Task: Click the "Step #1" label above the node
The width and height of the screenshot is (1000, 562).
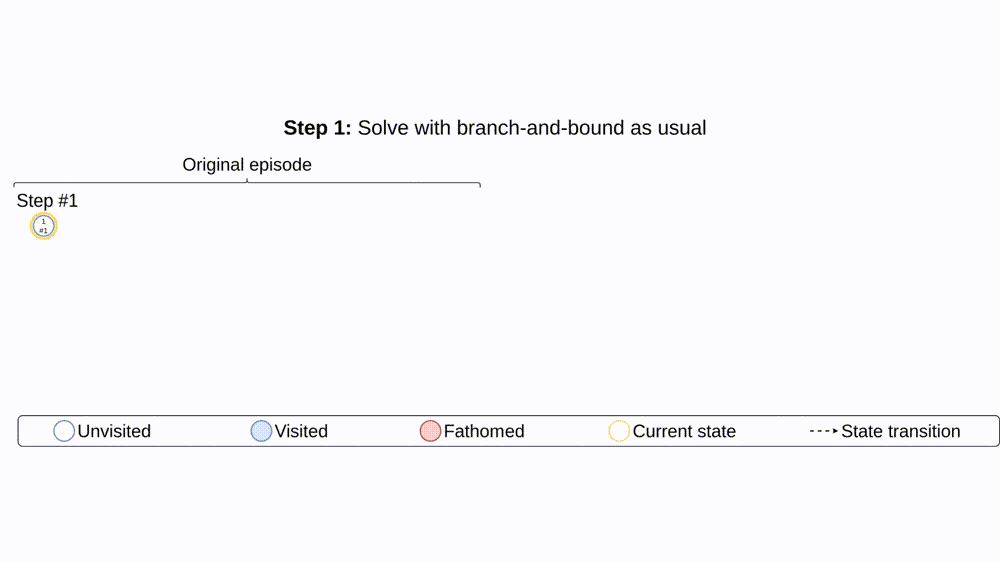Action: point(47,201)
